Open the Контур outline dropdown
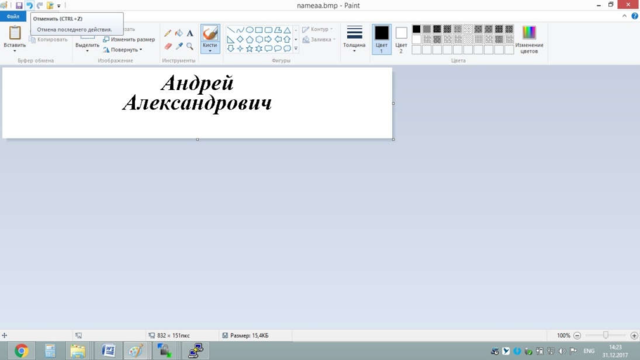The image size is (640, 360). [318, 29]
